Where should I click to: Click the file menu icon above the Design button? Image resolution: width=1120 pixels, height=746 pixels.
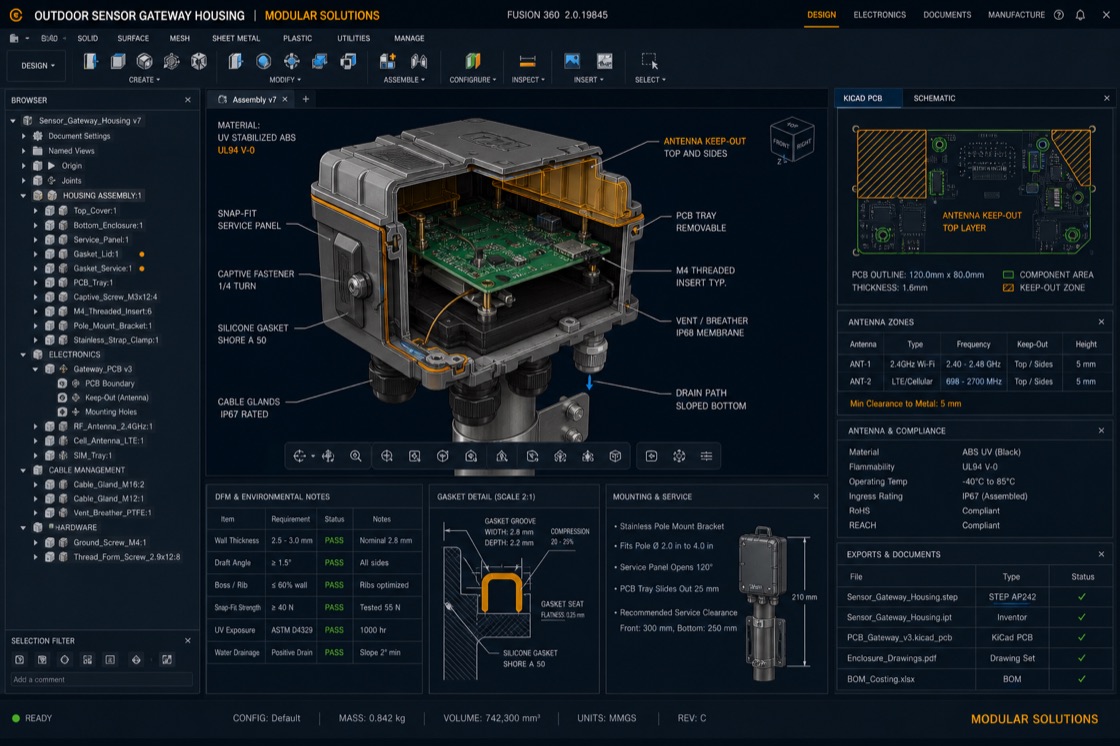click(14, 39)
